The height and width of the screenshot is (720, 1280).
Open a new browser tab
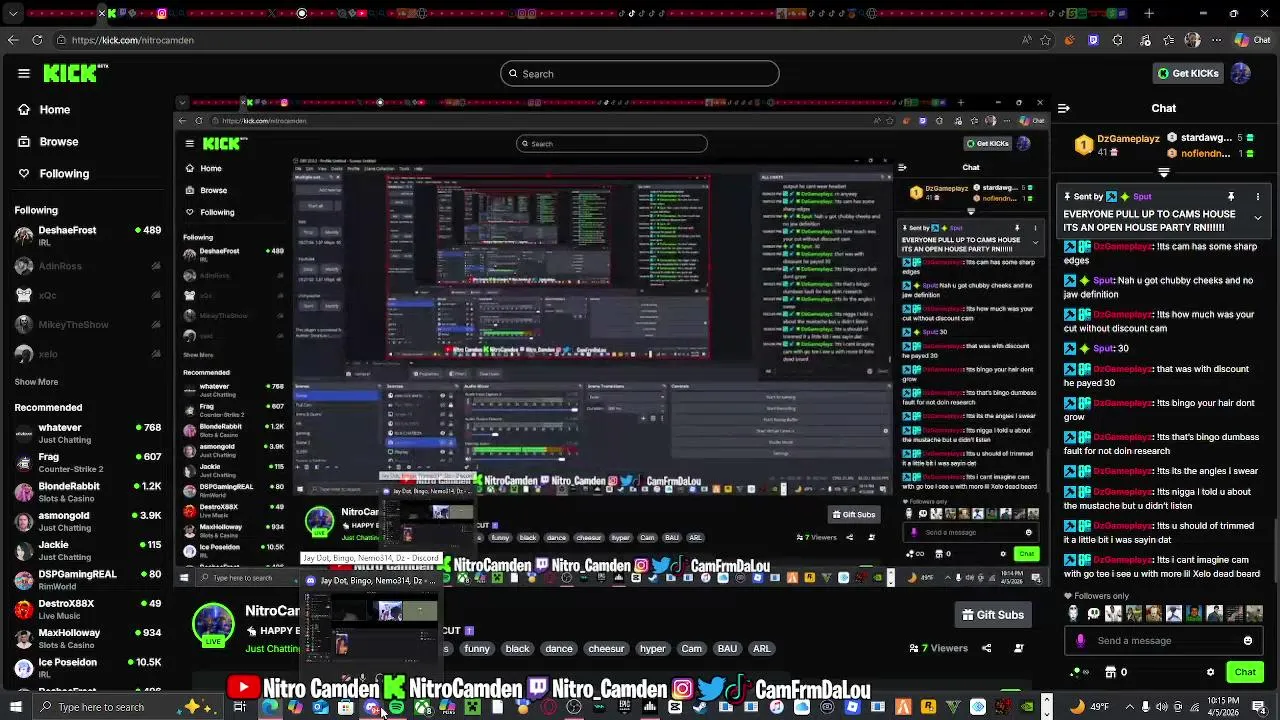click(x=1149, y=14)
